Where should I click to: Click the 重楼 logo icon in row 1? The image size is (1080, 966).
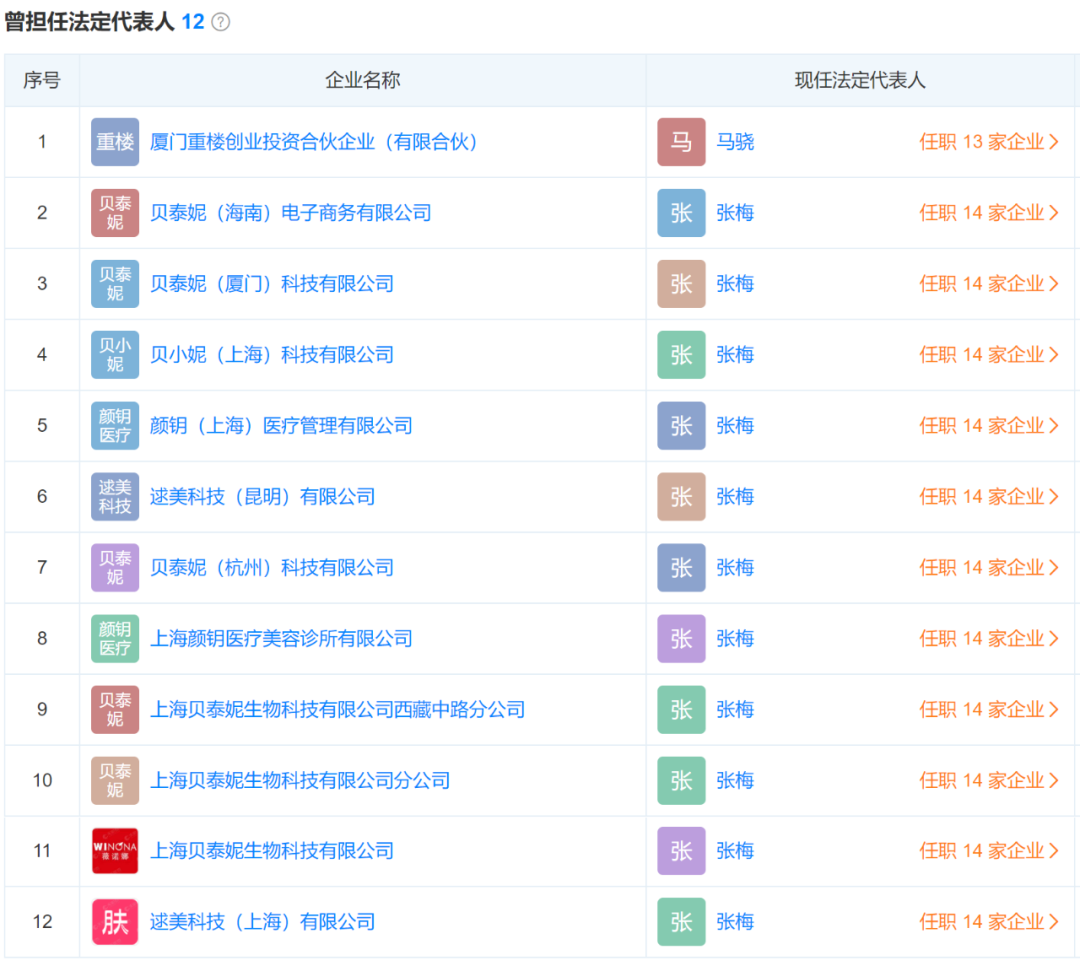tap(115, 142)
